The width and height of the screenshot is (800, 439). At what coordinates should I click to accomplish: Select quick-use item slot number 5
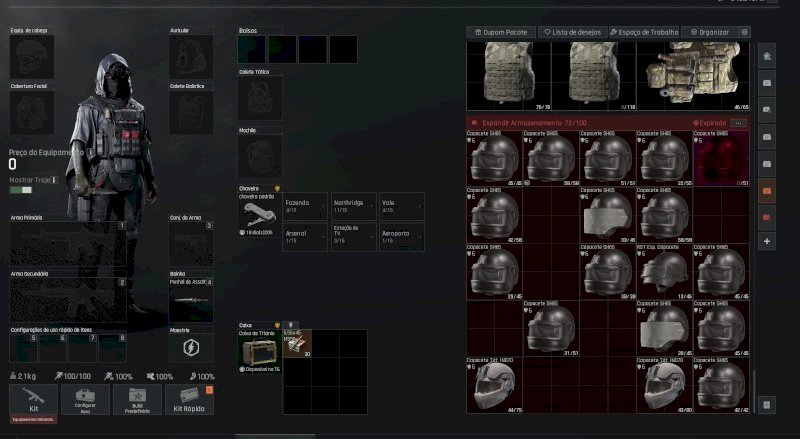(23, 348)
